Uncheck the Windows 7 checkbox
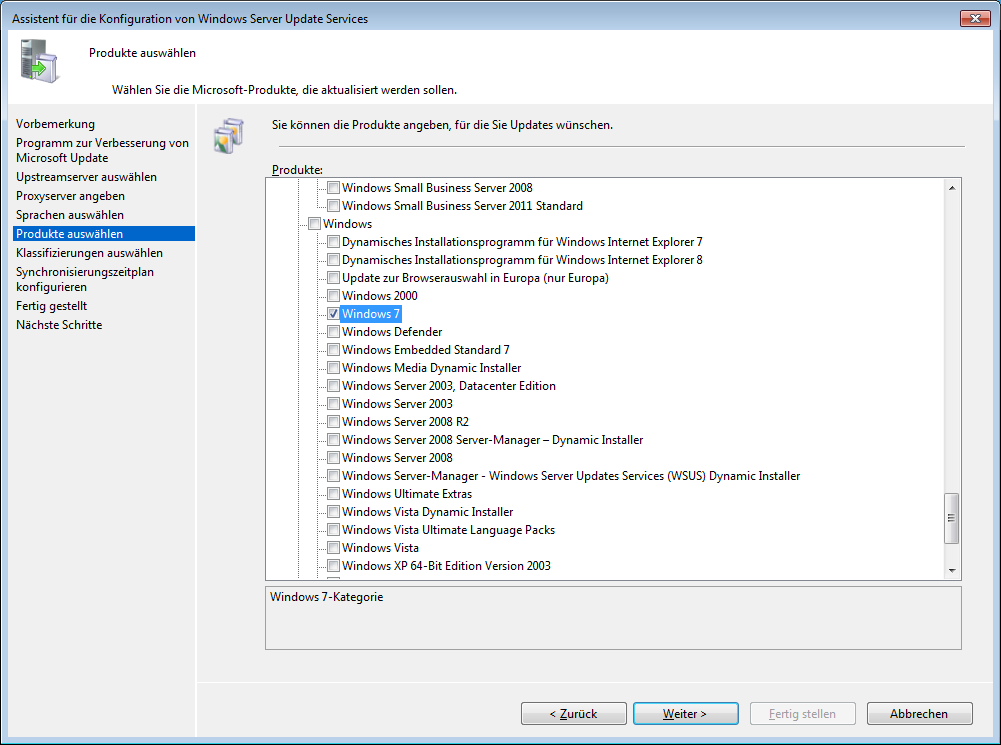The width and height of the screenshot is (1001, 745). tap(333, 313)
